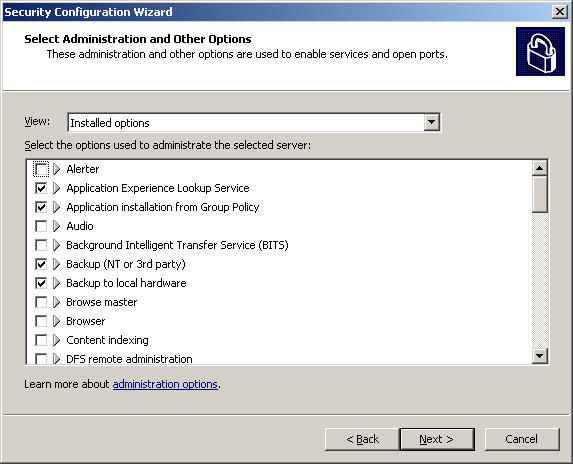Expand Background Intelligent Transfer Service details
Screen dimensions: 573x464
pyautogui.click(x=56, y=245)
